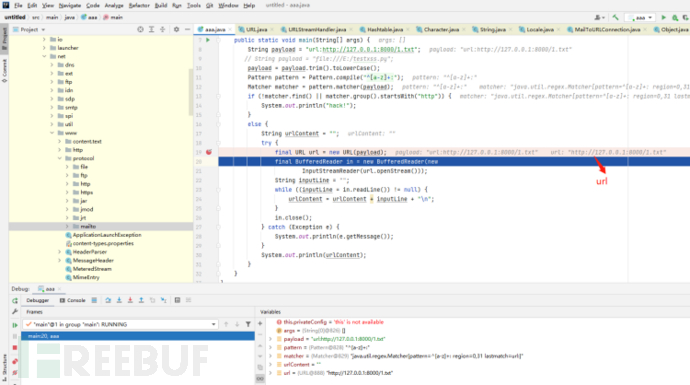Switch to Debugger tab
The width and height of the screenshot is (690, 385).
pos(37,301)
